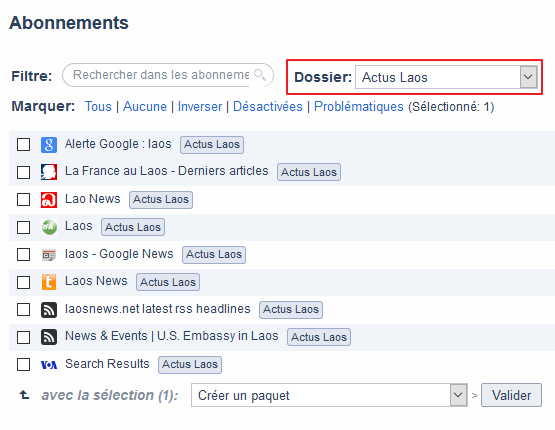The width and height of the screenshot is (555, 430).
Task: Mark all subscriptions with Tous
Action: pyautogui.click(x=98, y=107)
